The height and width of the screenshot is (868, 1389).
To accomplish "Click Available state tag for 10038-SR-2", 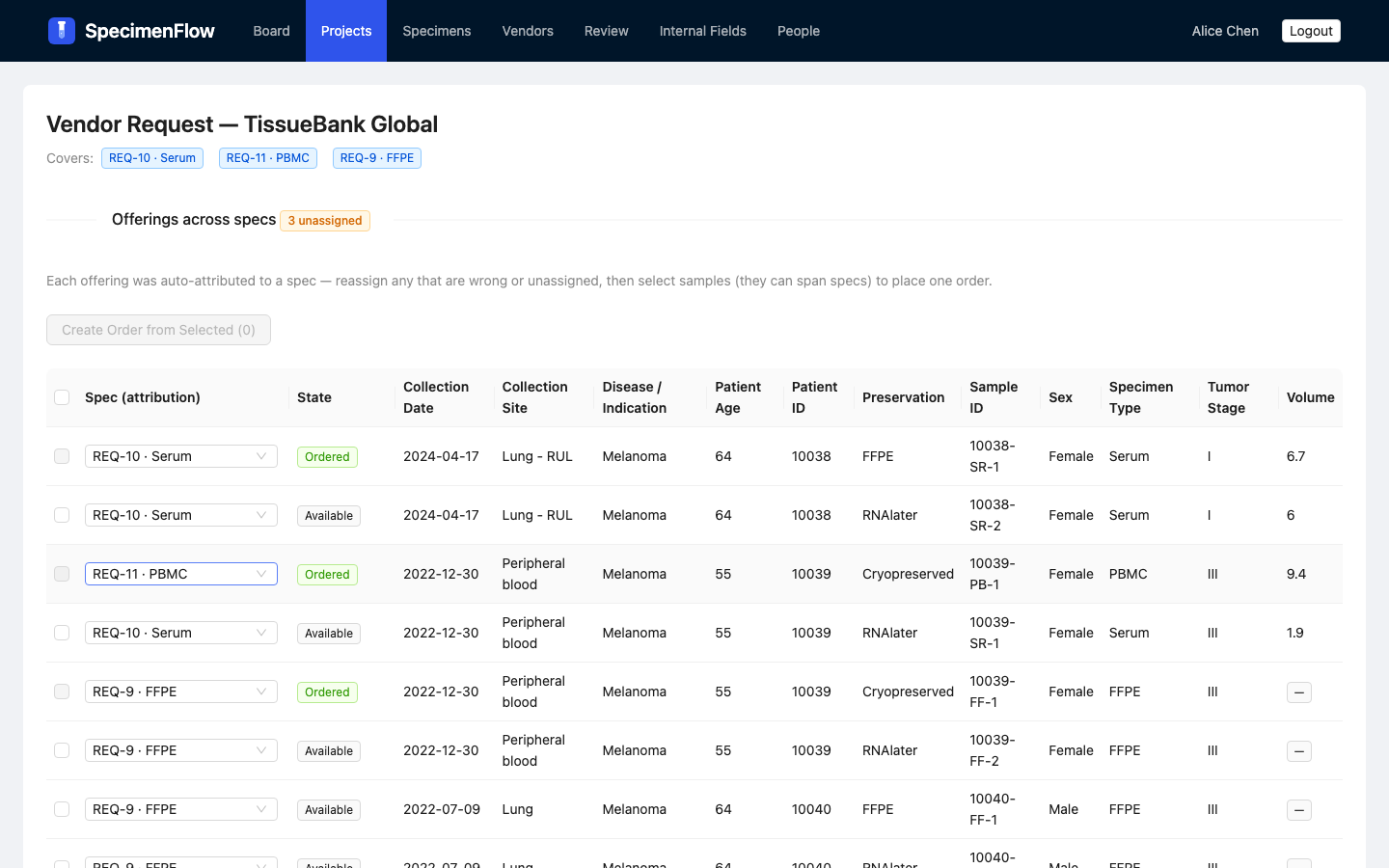I will pos(329,516).
